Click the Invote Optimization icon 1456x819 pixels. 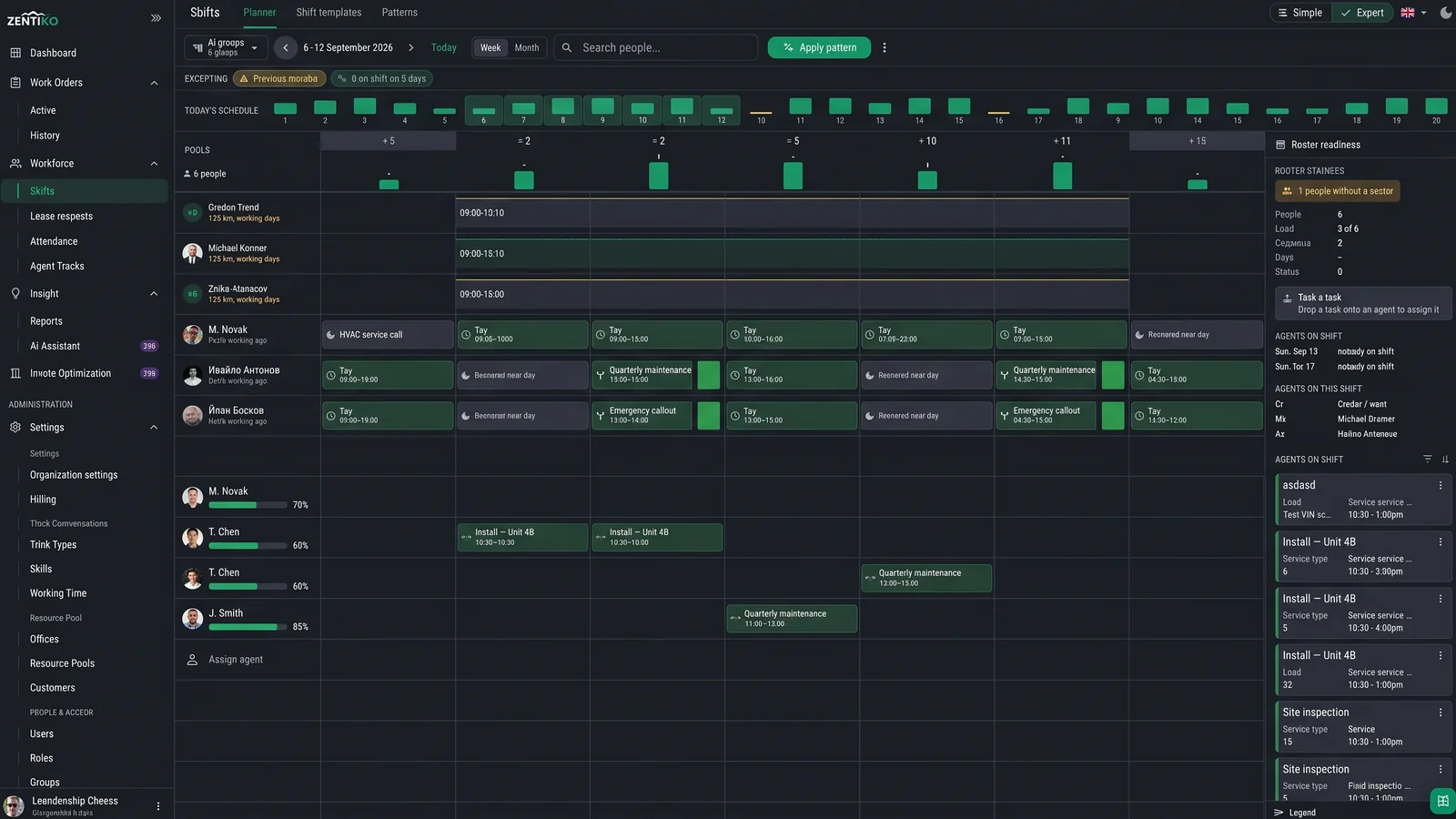coord(15,373)
